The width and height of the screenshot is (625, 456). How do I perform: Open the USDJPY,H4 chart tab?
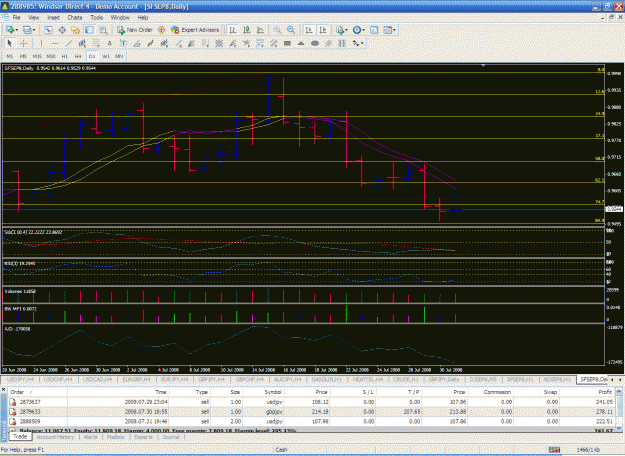(x=21, y=379)
